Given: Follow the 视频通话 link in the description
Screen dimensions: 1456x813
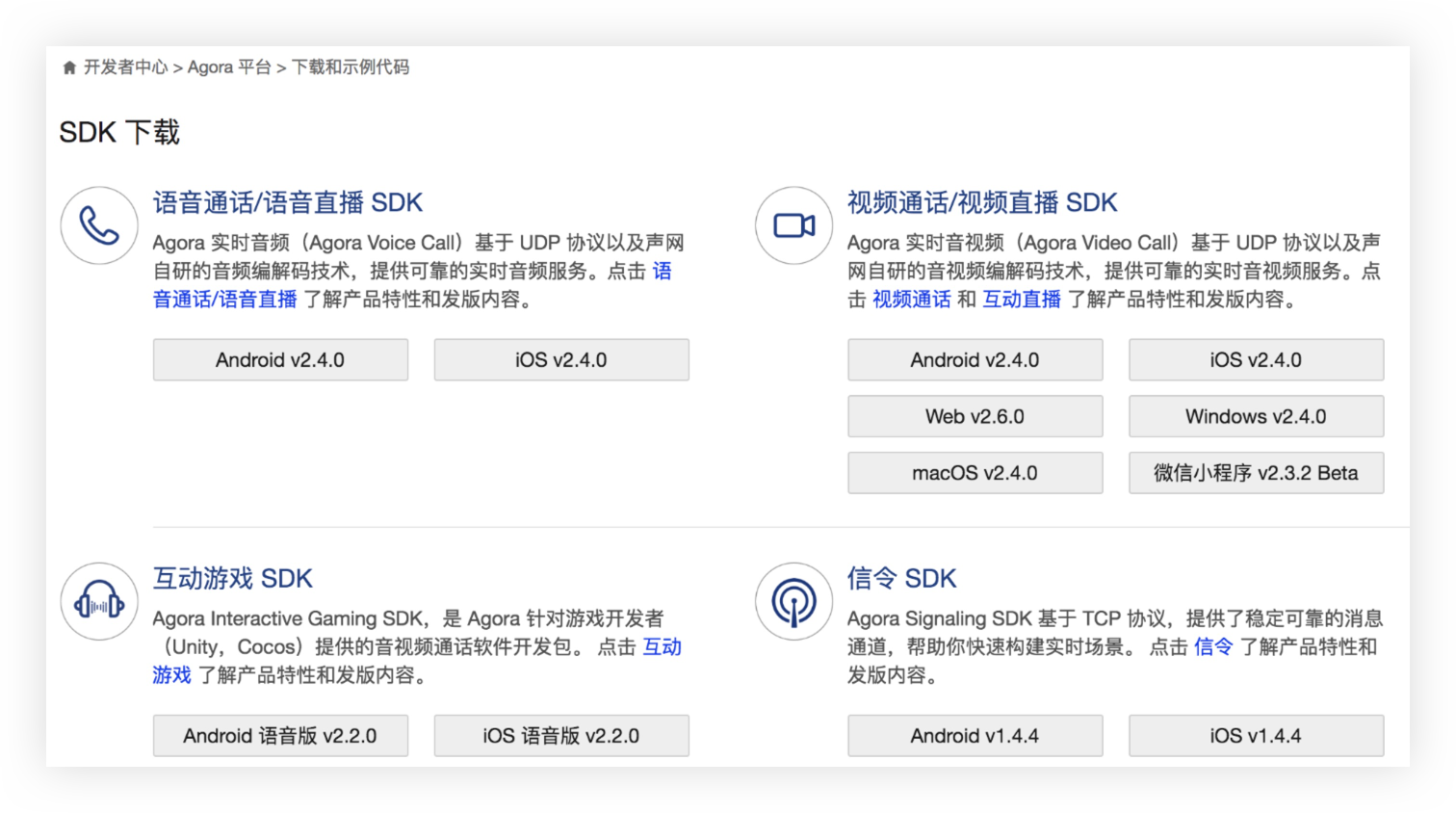Looking at the screenshot, I should [912, 300].
